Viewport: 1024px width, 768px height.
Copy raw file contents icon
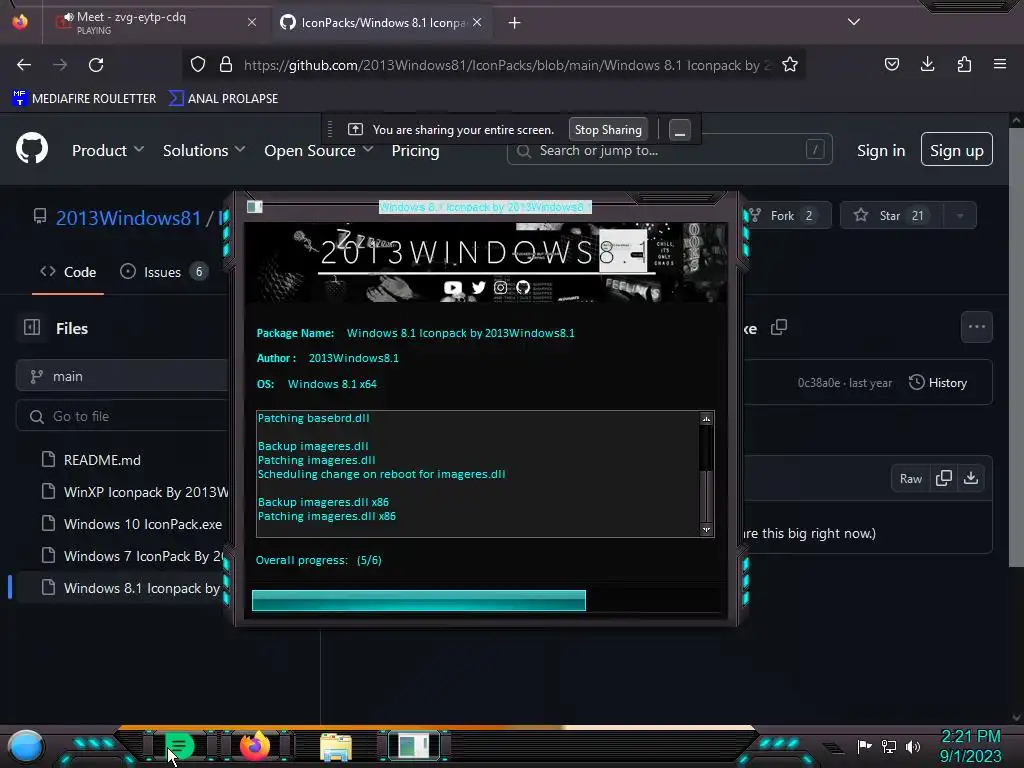(x=944, y=478)
